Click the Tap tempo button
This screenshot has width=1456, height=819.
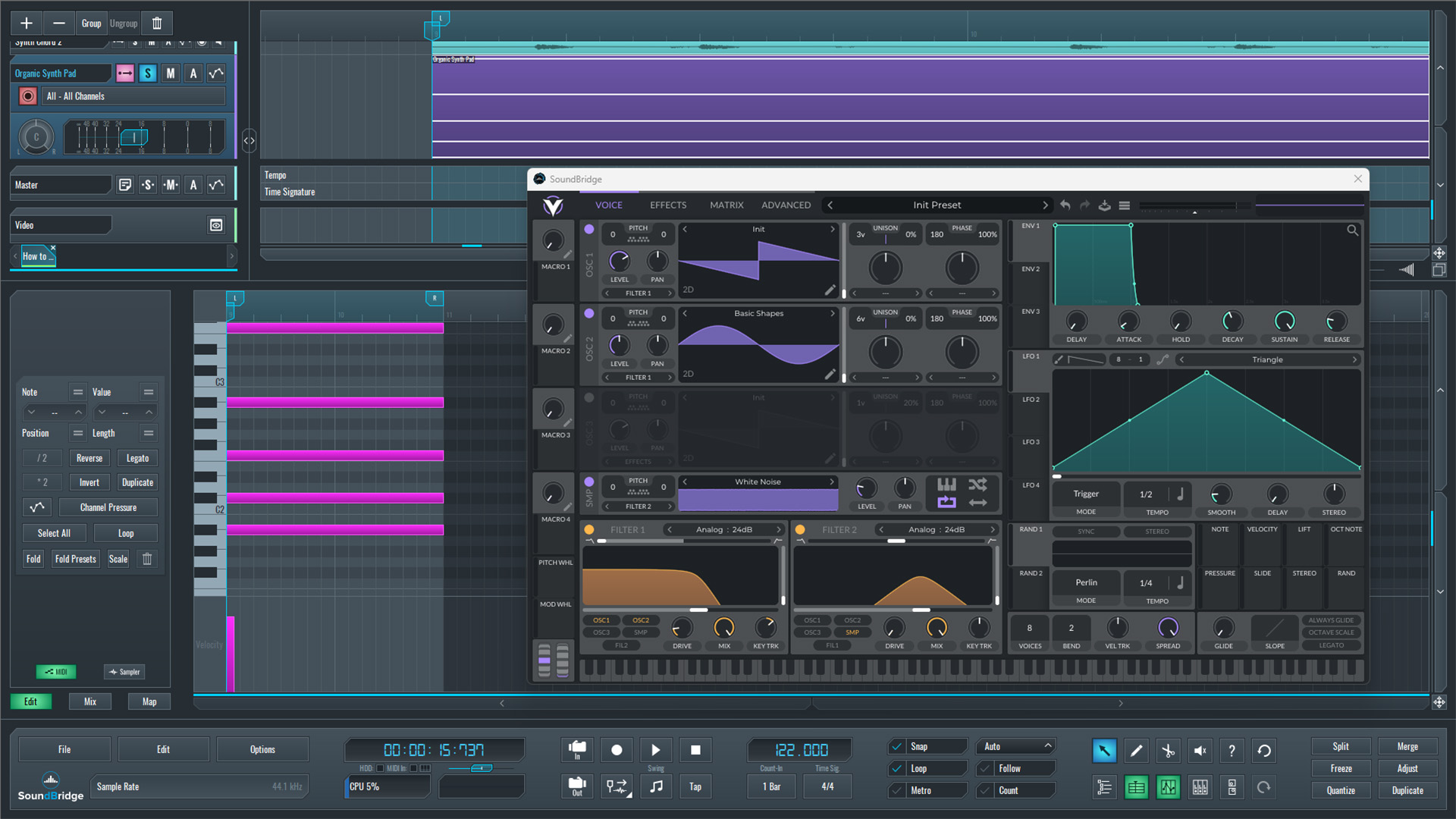695,786
